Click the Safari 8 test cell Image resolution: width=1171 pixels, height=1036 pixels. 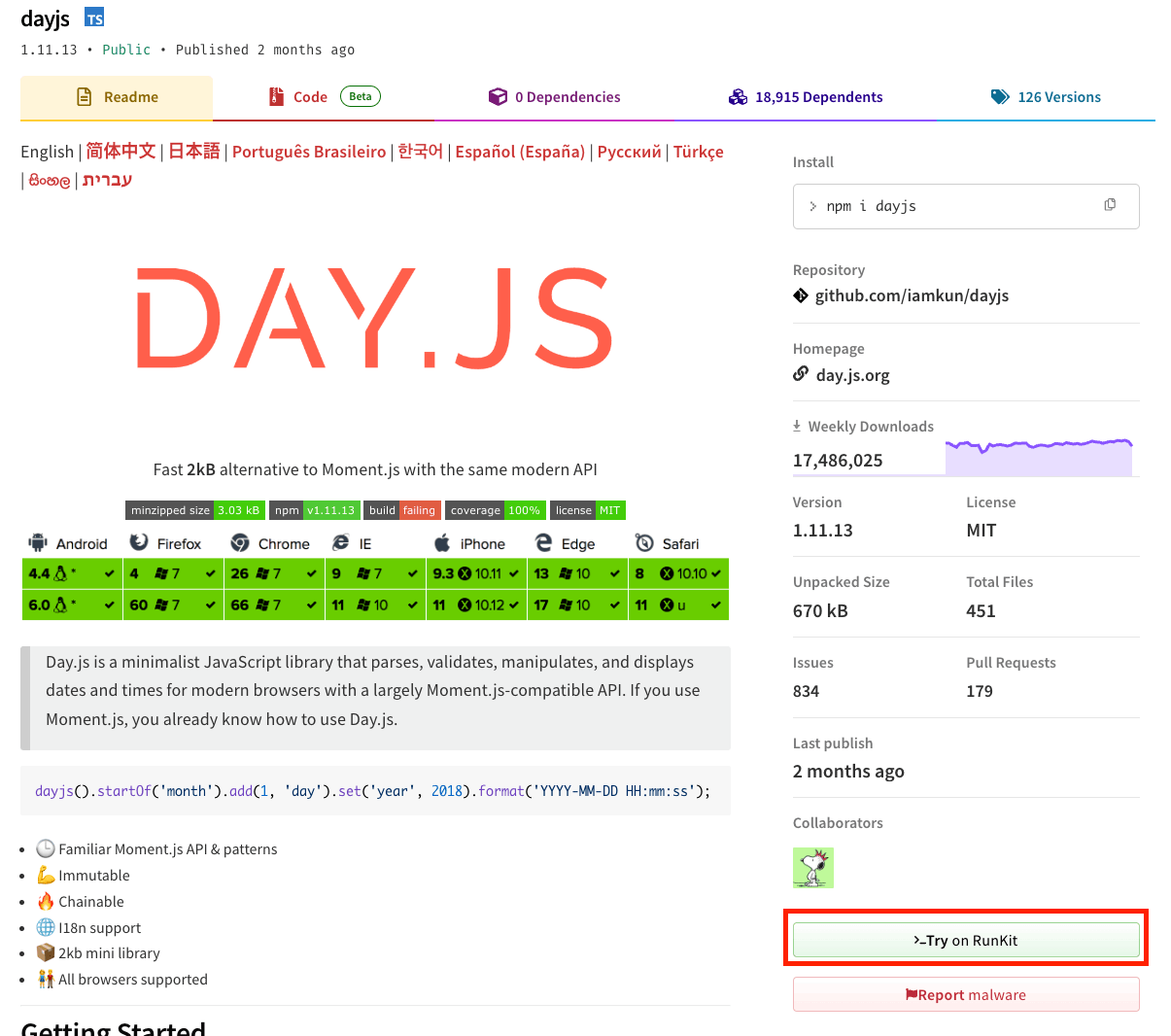(x=678, y=573)
